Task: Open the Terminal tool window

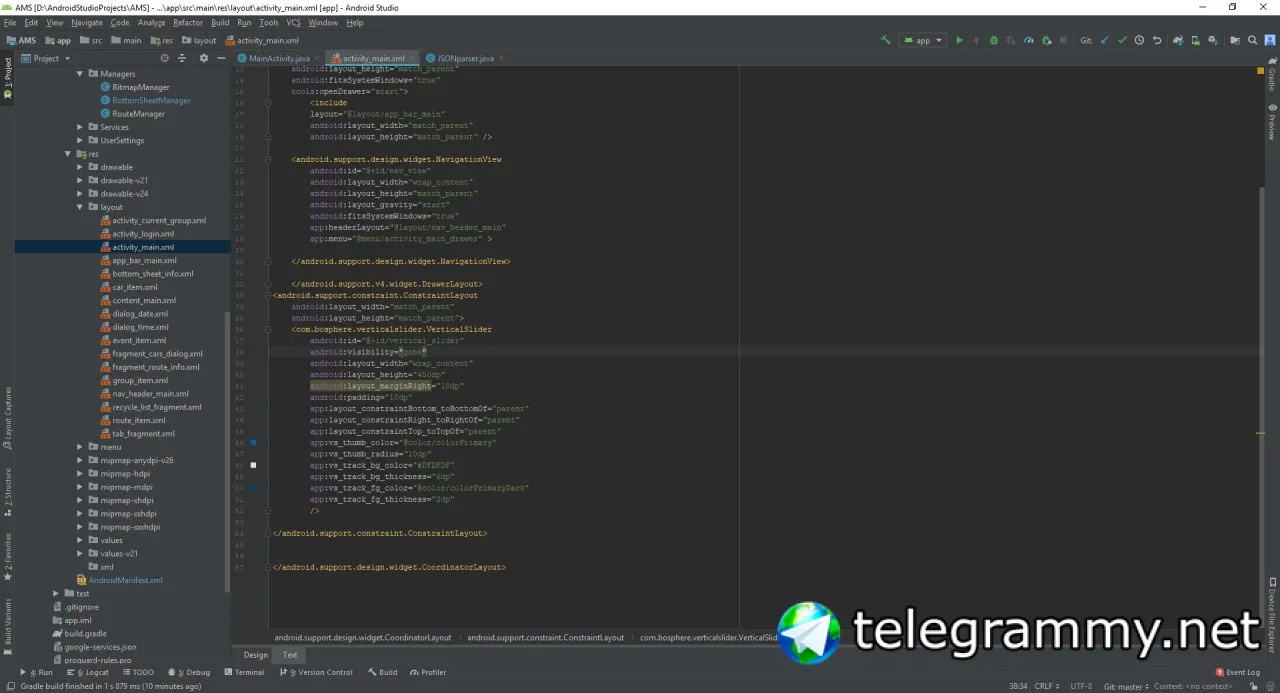Action: click(244, 673)
